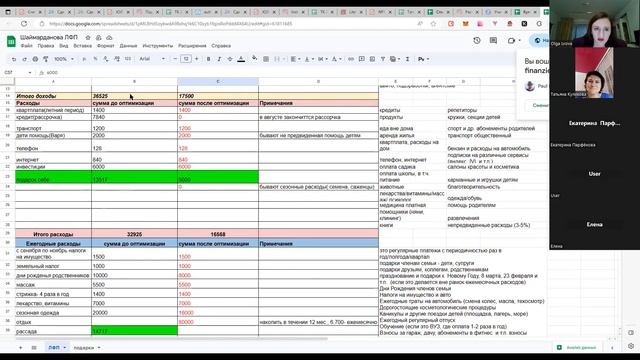The height and width of the screenshot is (360, 640).
Task: Open the cell fill color picker
Action: [254, 59]
